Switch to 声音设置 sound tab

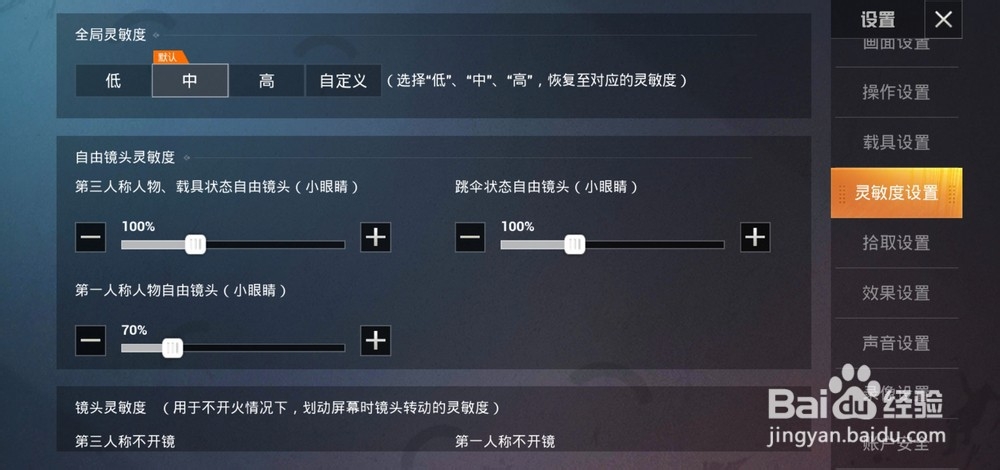896,343
